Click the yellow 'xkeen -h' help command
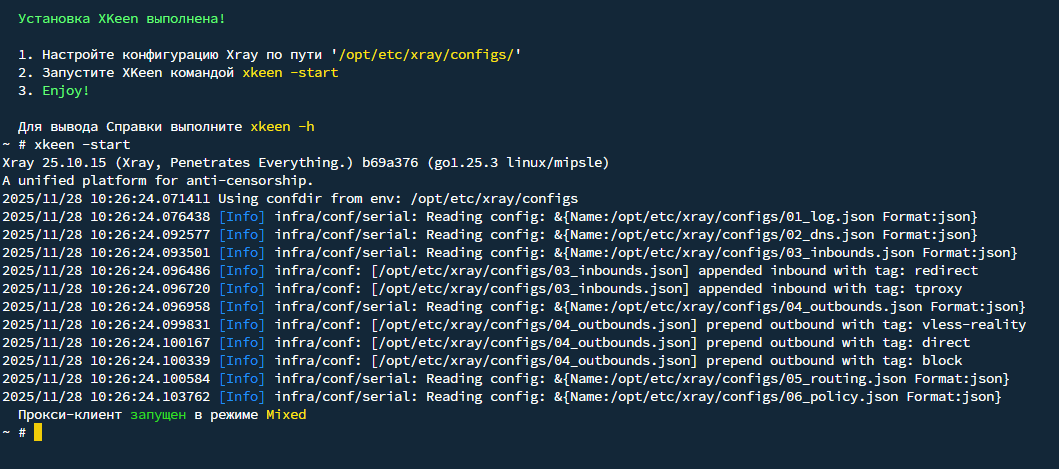Viewport: 1059px width, 469px height. click(282, 126)
